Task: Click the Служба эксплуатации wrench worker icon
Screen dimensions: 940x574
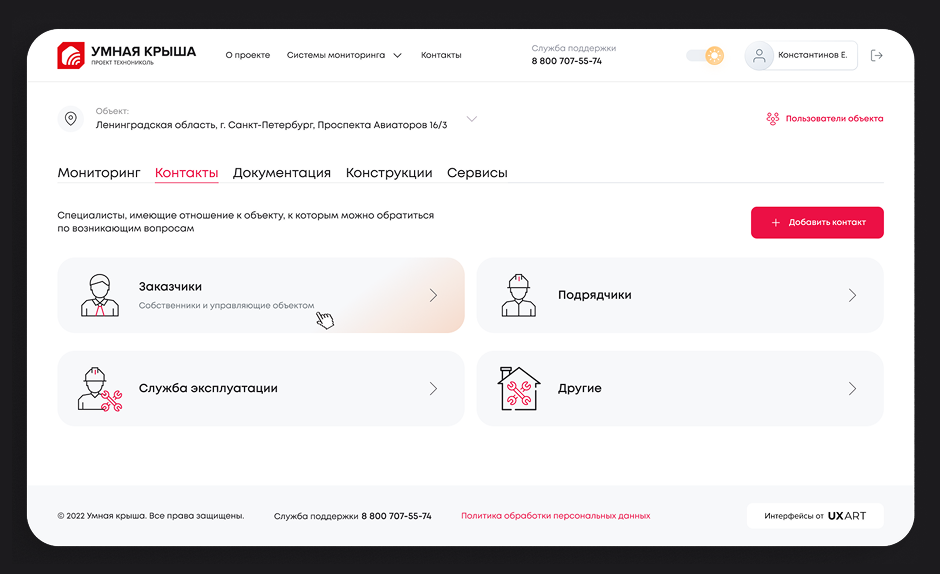Action: click(x=99, y=388)
